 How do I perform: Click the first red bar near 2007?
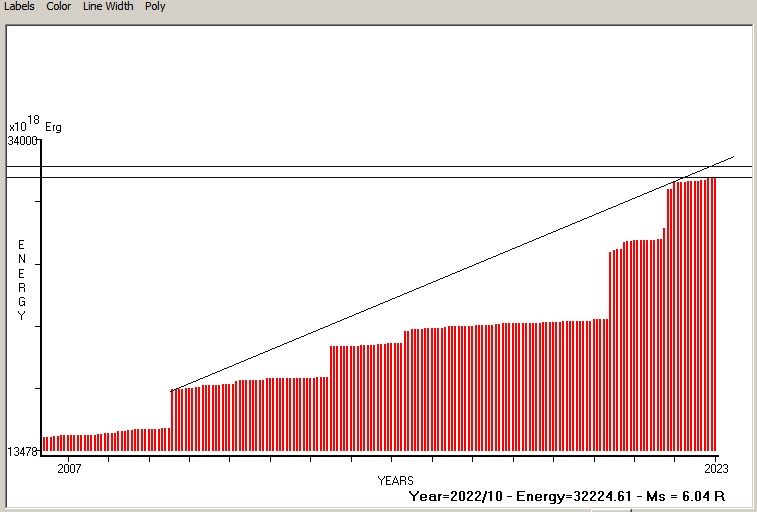pyautogui.click(x=45, y=444)
